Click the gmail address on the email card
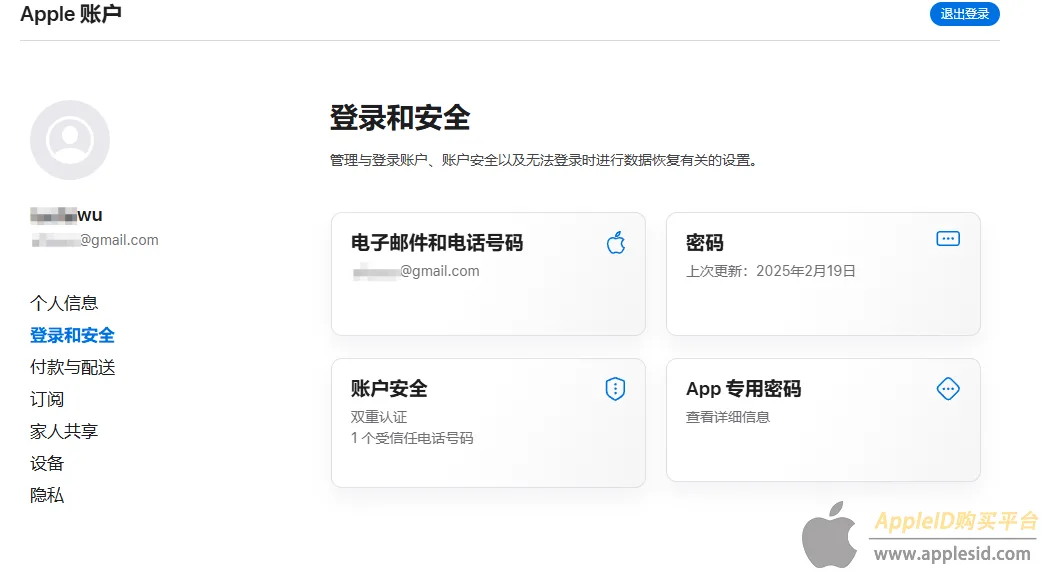 416,271
